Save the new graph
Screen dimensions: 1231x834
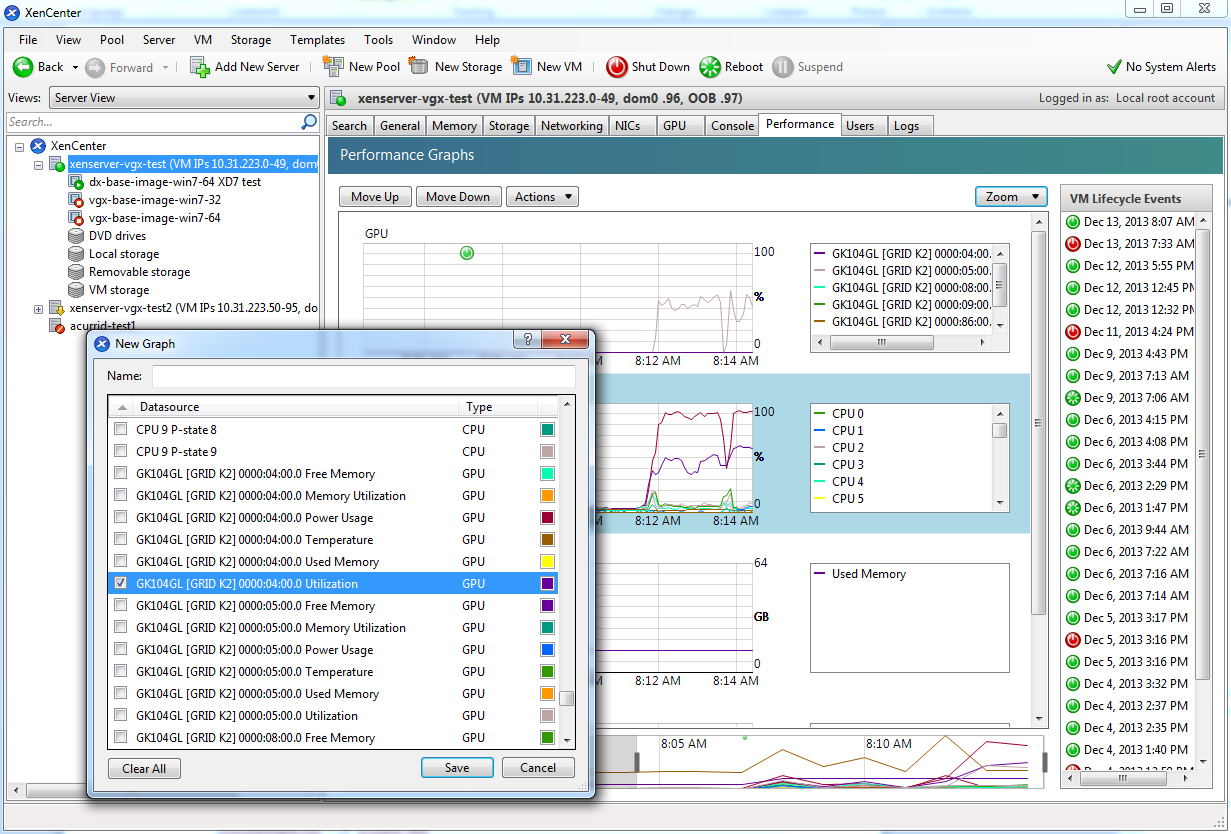457,768
